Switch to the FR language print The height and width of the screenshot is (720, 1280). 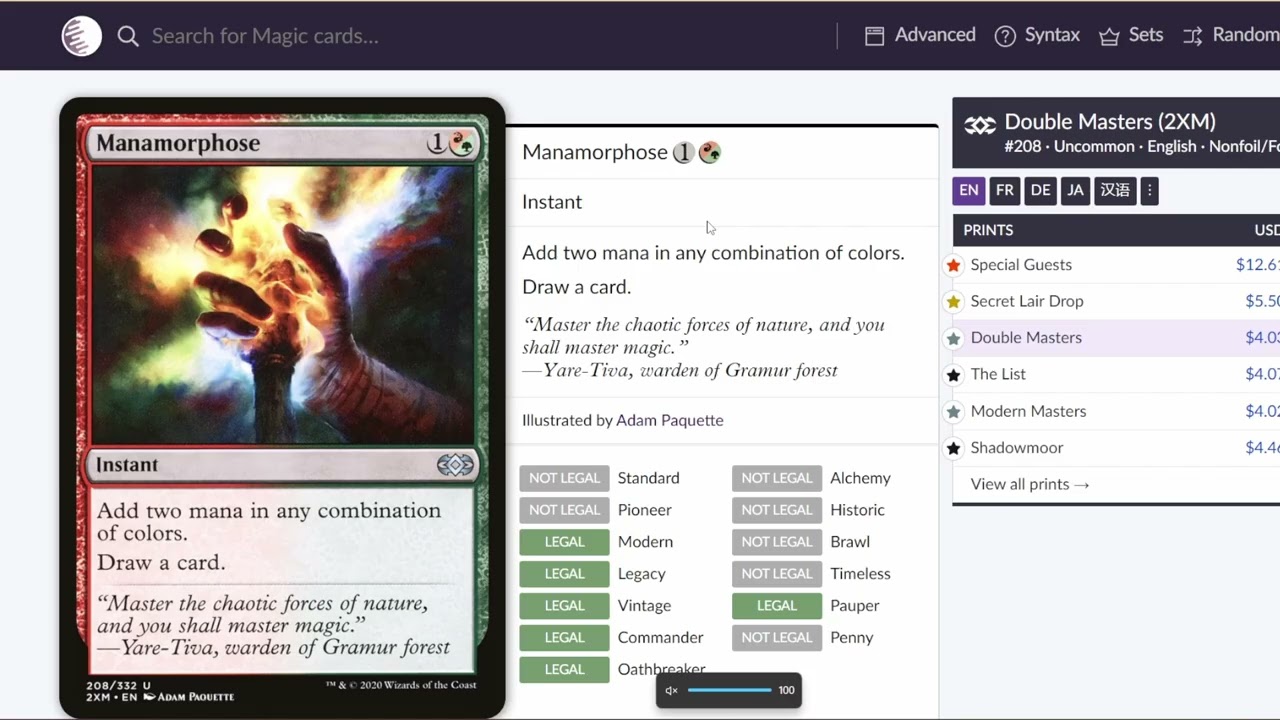(1005, 190)
